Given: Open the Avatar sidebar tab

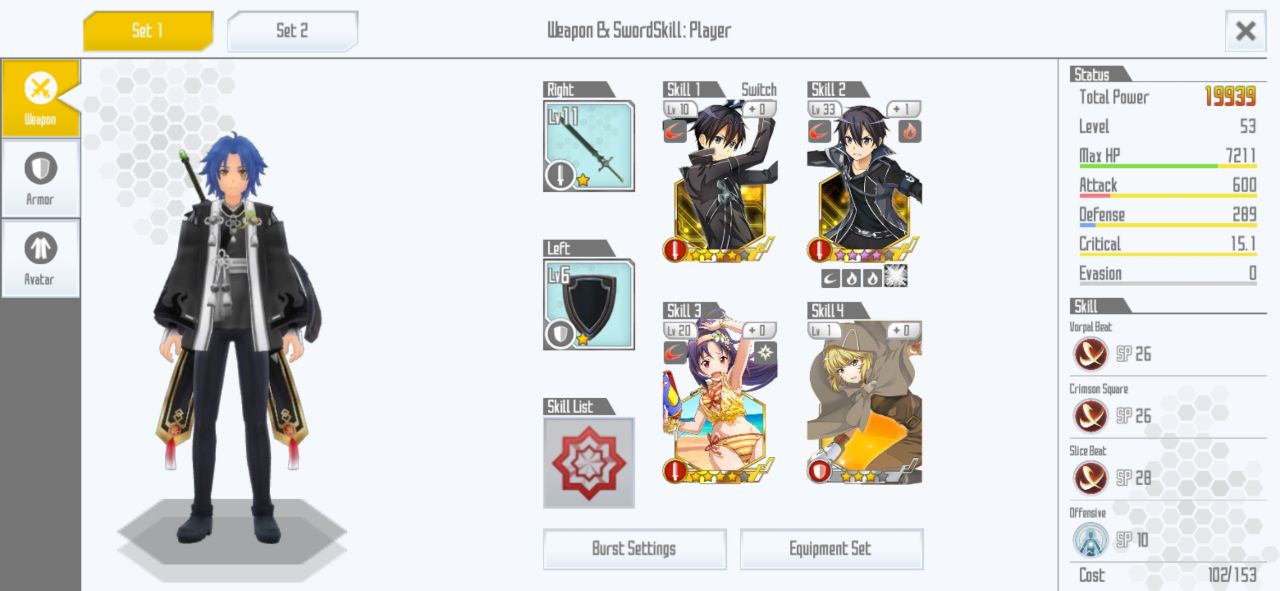Looking at the screenshot, I should (x=40, y=258).
